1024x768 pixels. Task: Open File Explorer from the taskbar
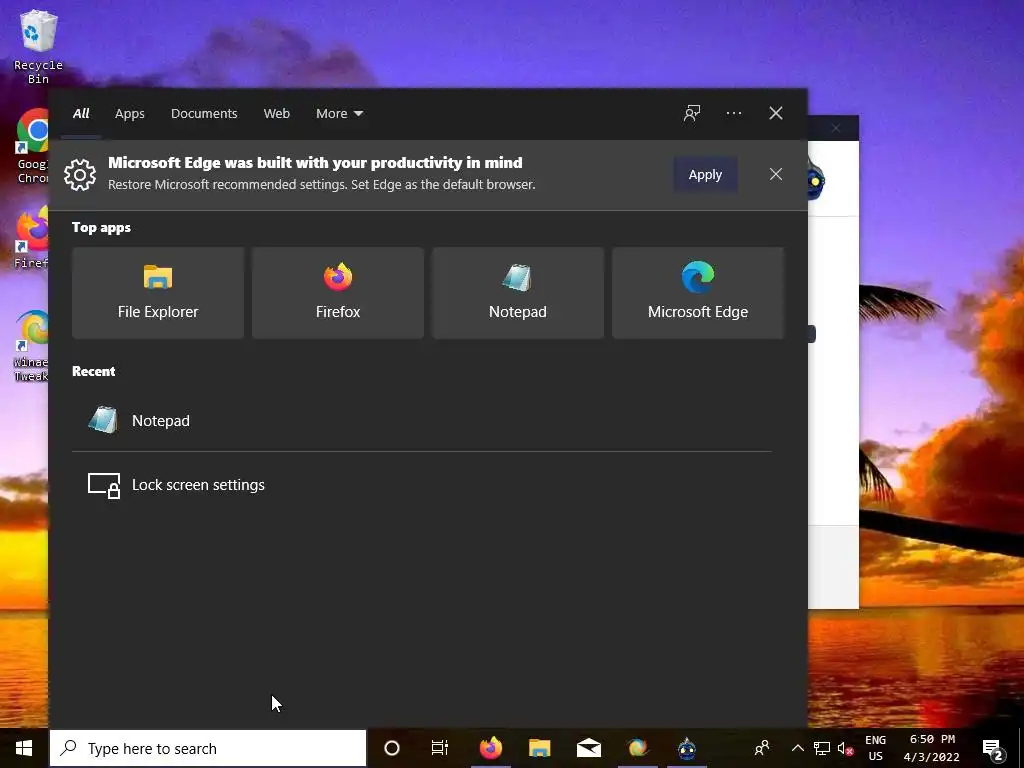coord(539,748)
